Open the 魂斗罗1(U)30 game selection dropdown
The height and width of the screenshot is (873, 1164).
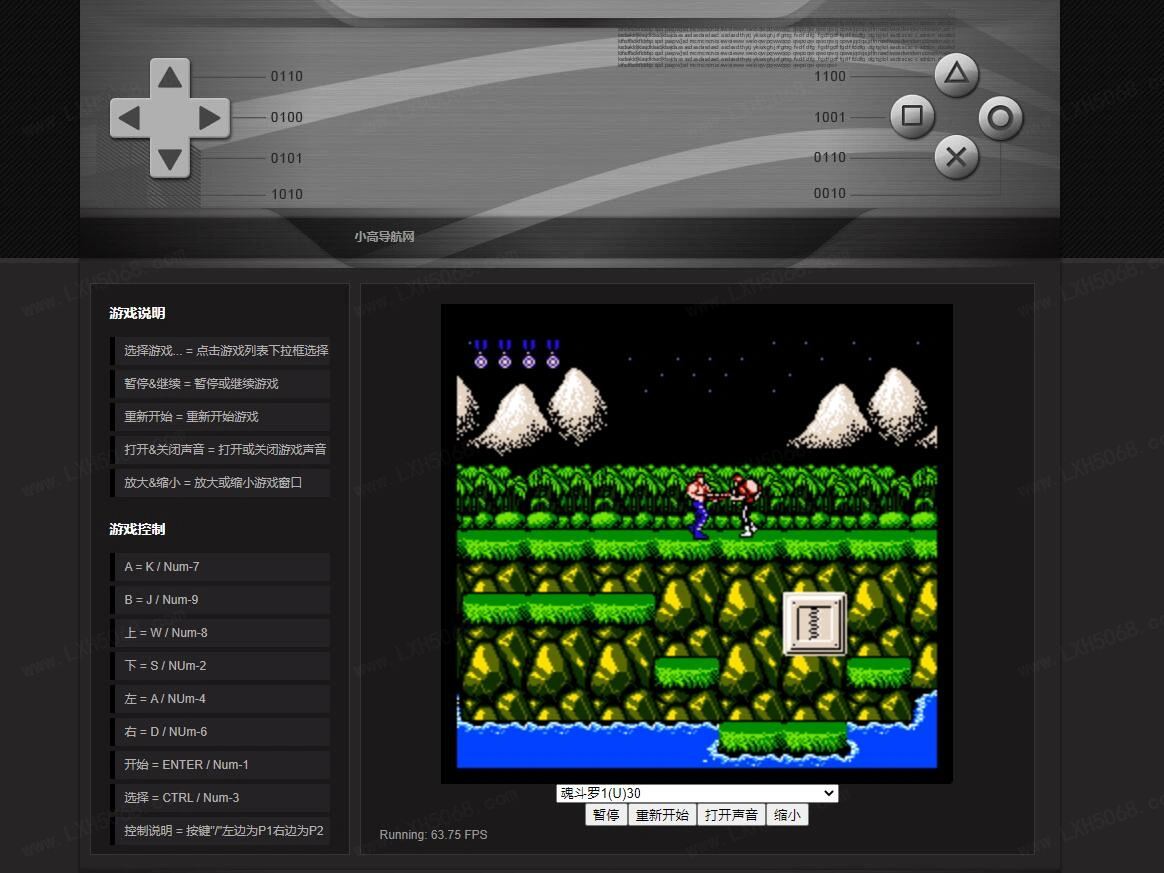point(697,793)
